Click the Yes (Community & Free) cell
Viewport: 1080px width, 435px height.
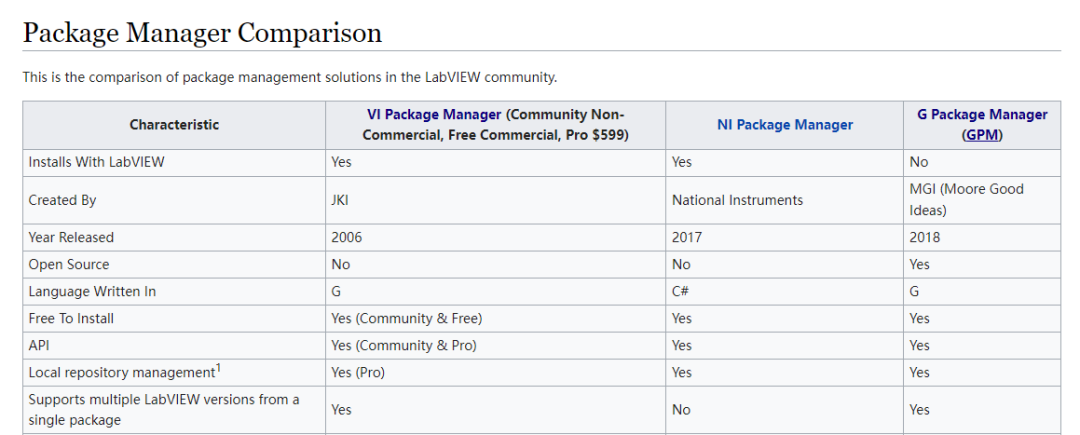tap(495, 318)
